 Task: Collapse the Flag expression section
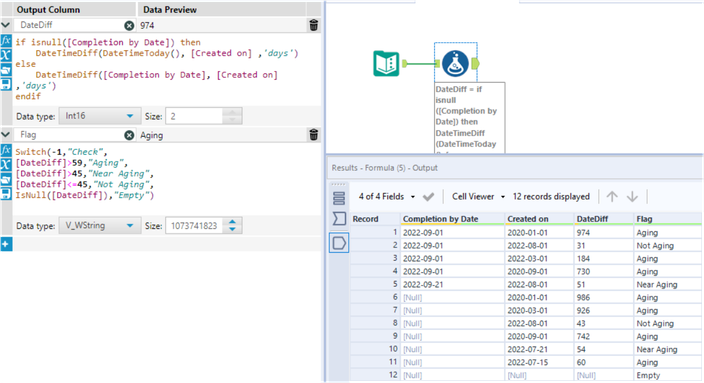[x=6, y=134]
